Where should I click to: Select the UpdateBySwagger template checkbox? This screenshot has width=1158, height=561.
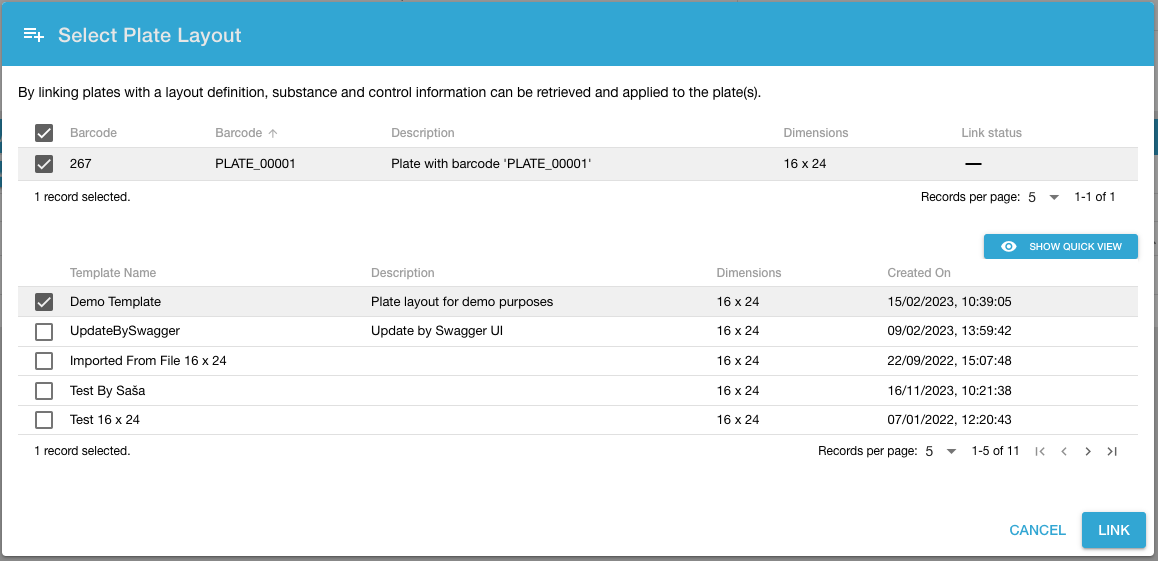pyautogui.click(x=44, y=331)
